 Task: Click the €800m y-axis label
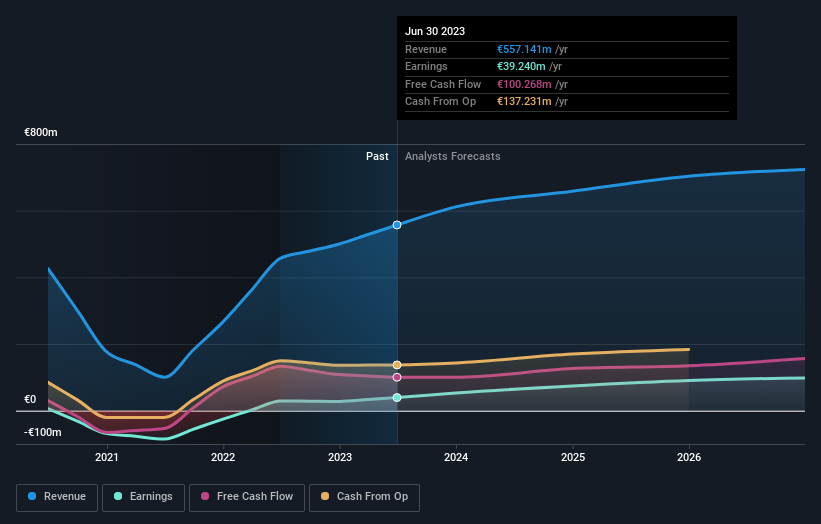[41, 132]
